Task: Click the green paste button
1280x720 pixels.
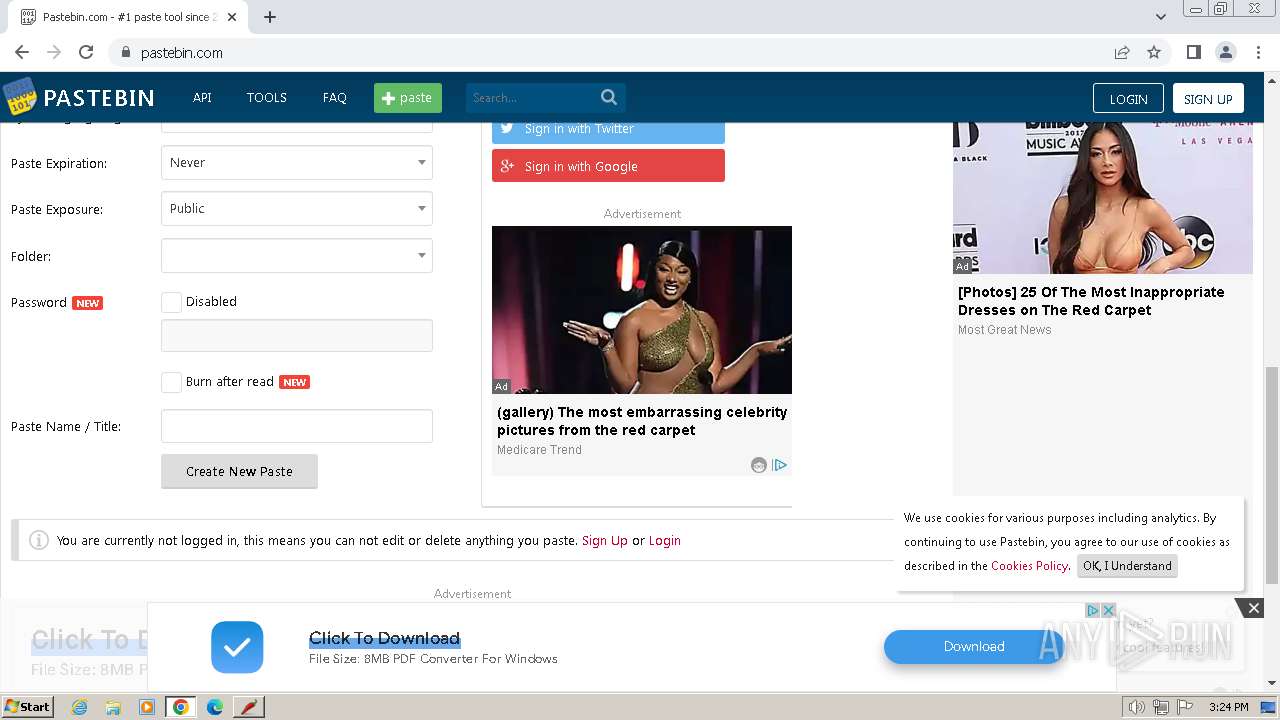Action: 408,97
